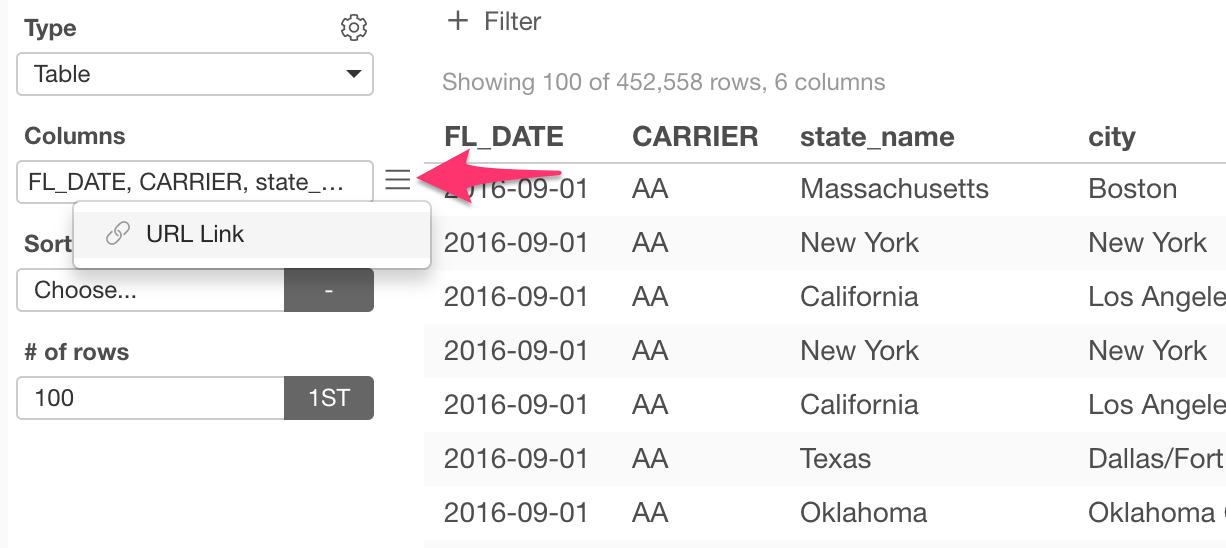Select the Texas state cell

point(835,459)
